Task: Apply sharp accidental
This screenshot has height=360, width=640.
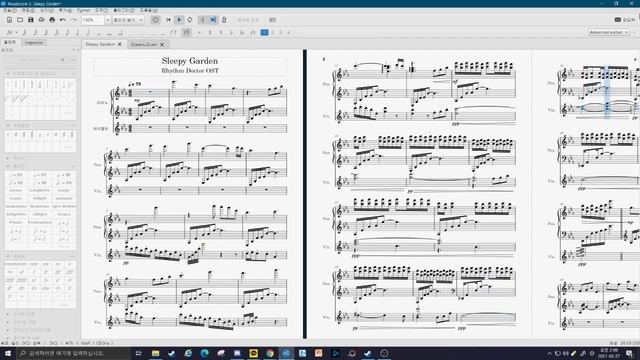Action: coord(210,32)
